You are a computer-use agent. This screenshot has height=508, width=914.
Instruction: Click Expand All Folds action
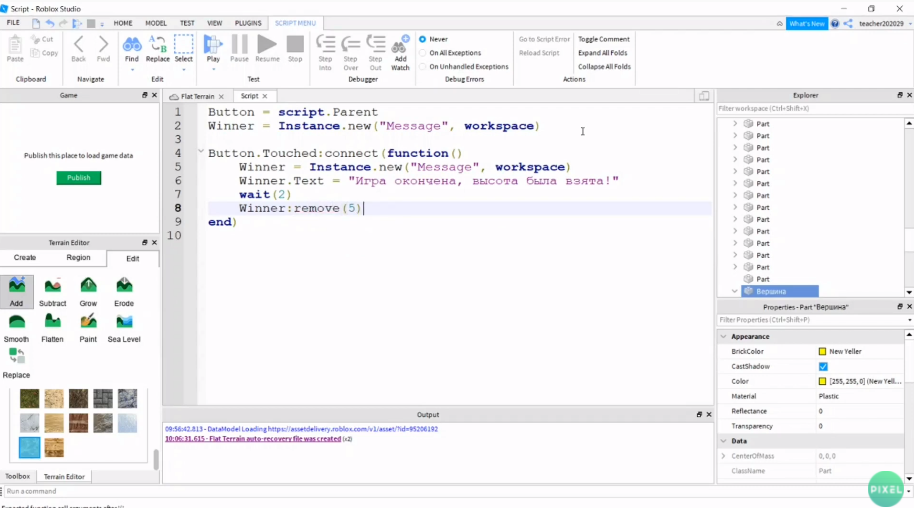pos(602,52)
